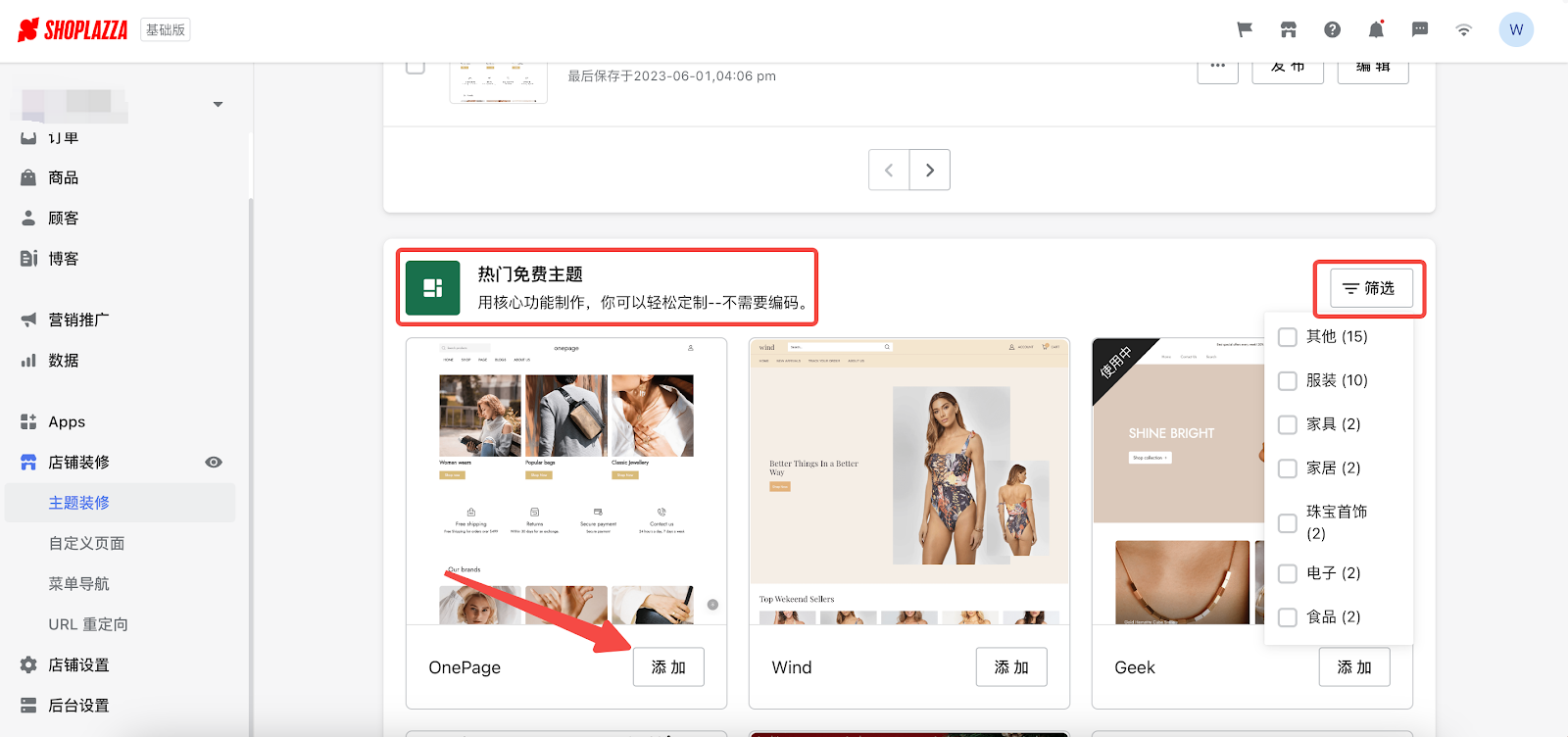Click the 店铺设置 gear icon
Viewport: 1568px width, 737px height.
click(28, 664)
